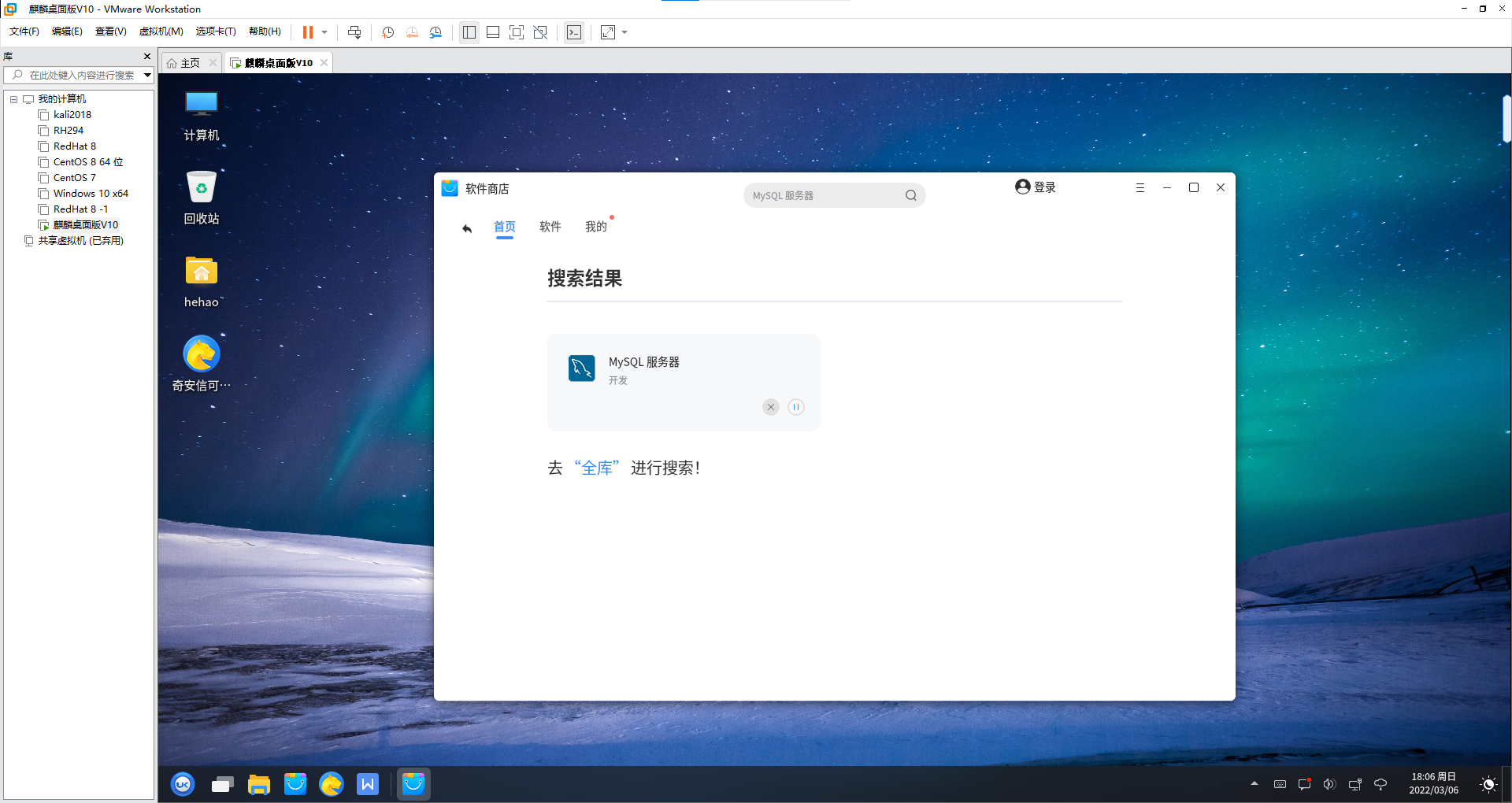Open the software store hamburger menu
Screen dimensions: 1512x803
pos(1140,187)
